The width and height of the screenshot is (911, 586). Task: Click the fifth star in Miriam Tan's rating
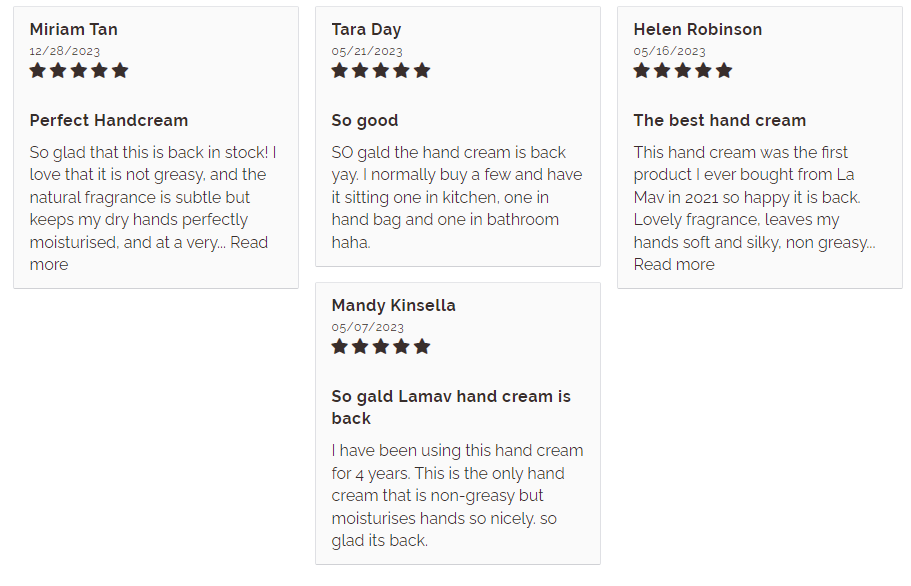tap(120, 71)
